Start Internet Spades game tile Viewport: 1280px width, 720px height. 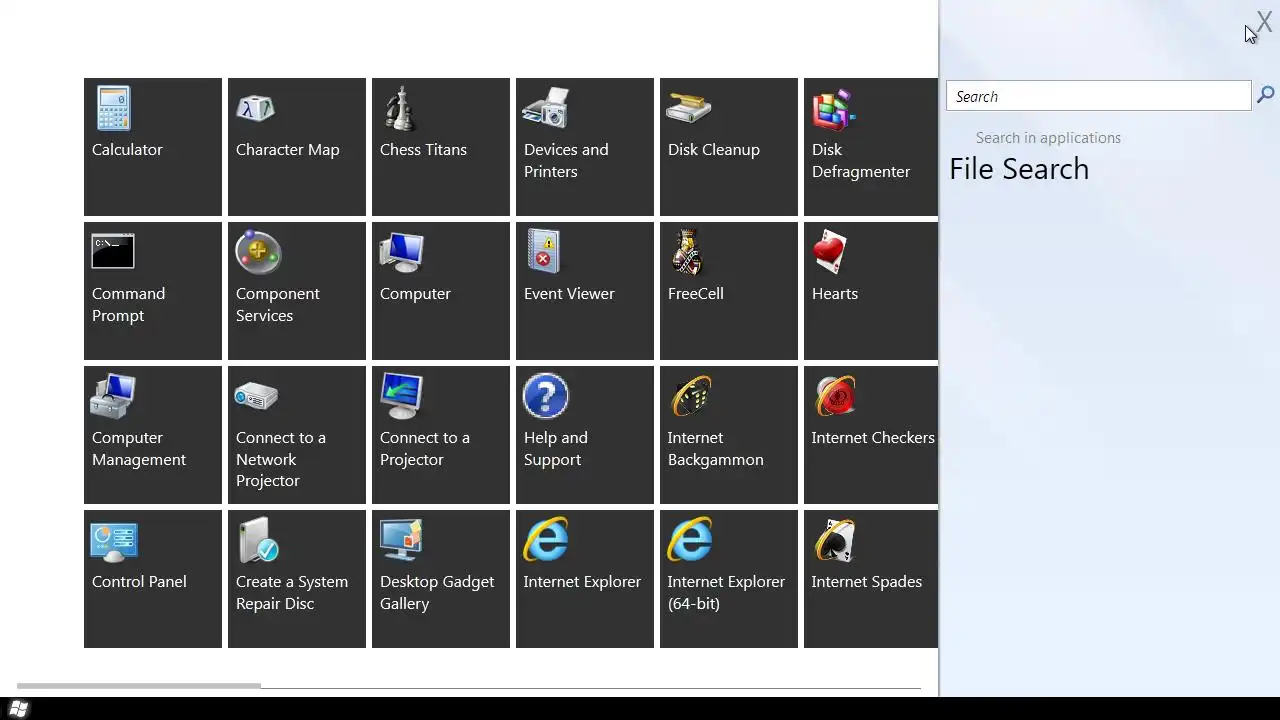(871, 579)
